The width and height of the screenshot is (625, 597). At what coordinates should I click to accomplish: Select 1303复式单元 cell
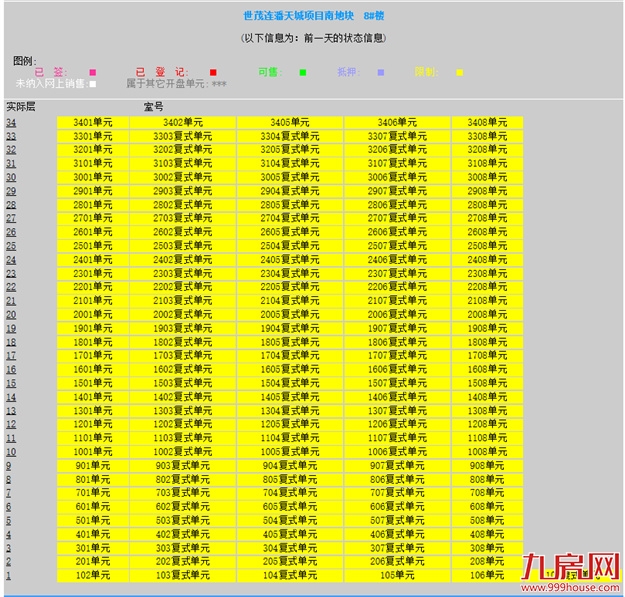click(183, 411)
